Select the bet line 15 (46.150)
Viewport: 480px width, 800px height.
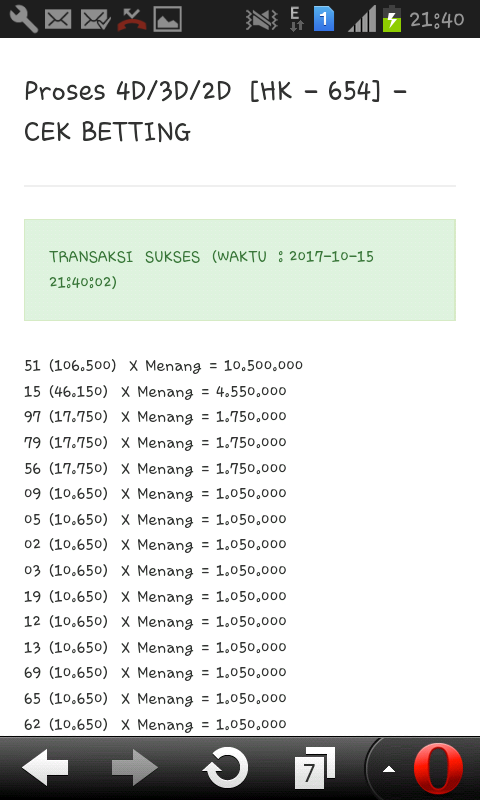point(155,392)
